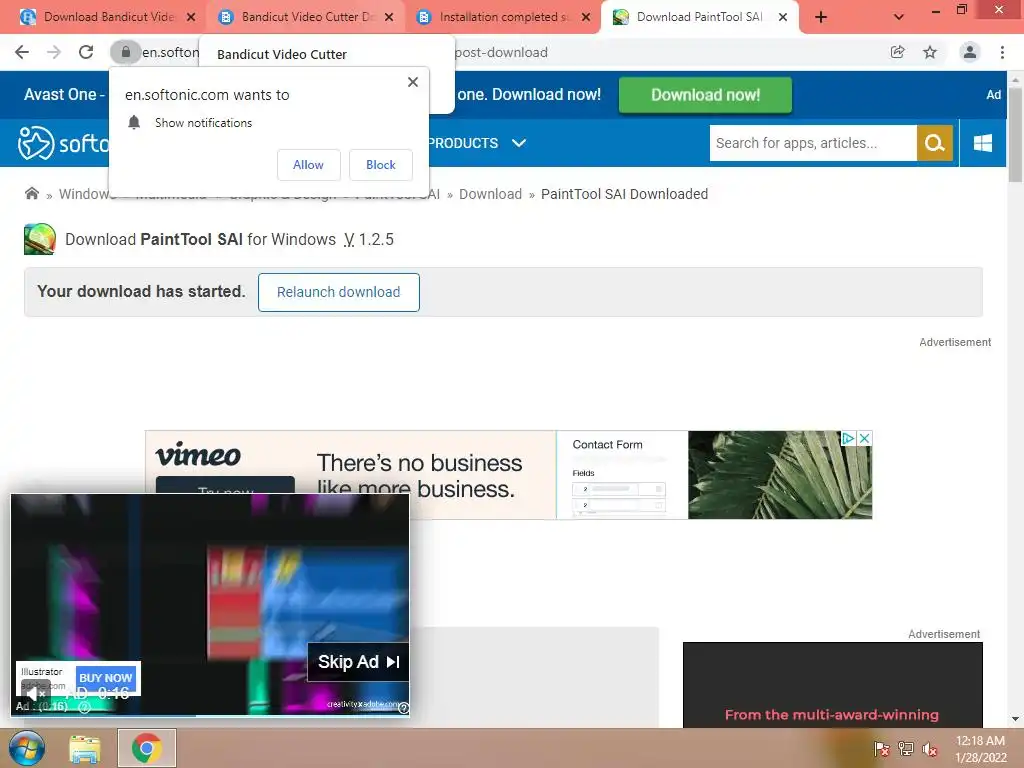
Task: Go to home via breadcrumb house icon
Action: pyautogui.click(x=31, y=193)
